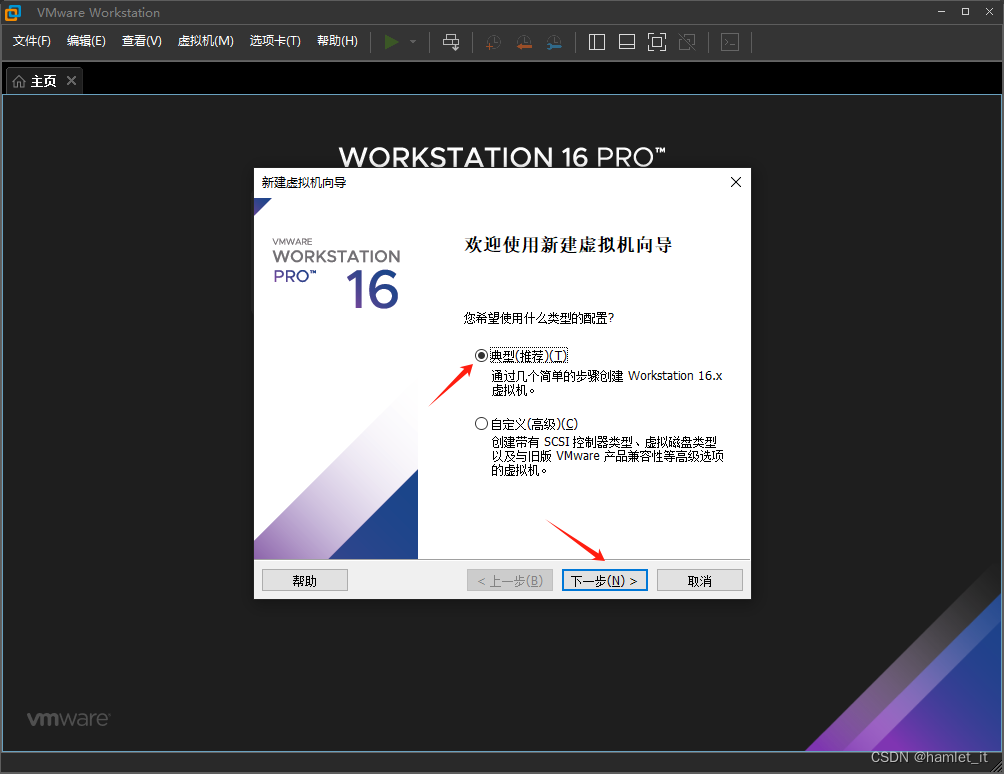Click the 帮助 button in the wizard

[x=305, y=581]
